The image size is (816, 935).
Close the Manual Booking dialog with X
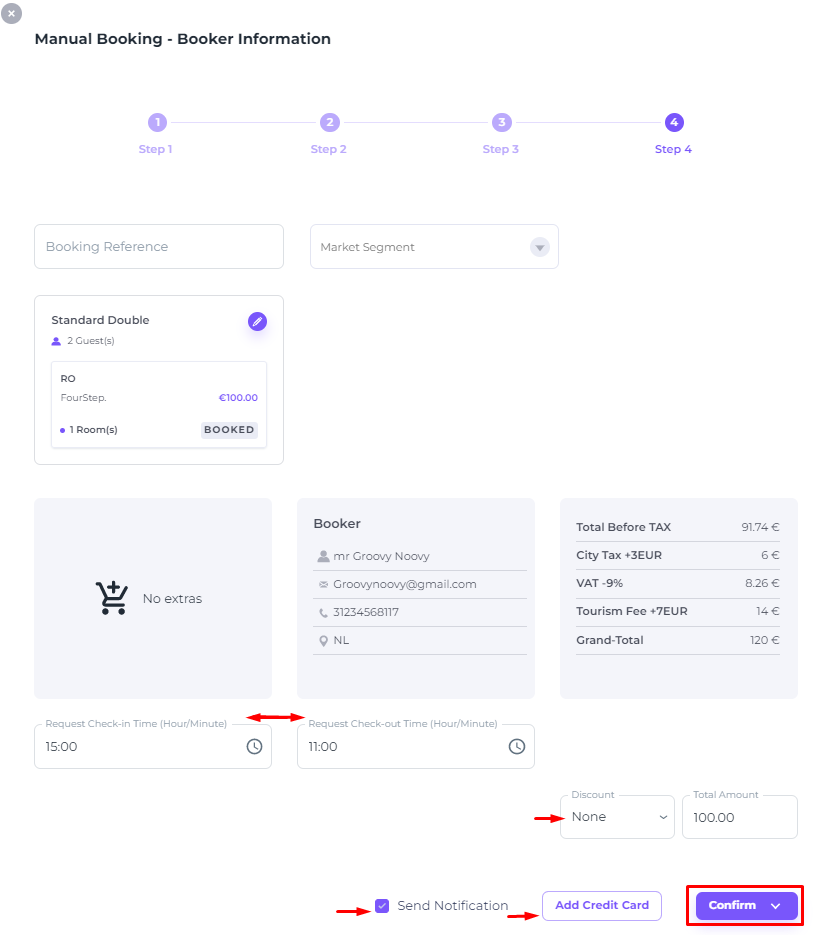pos(11,13)
